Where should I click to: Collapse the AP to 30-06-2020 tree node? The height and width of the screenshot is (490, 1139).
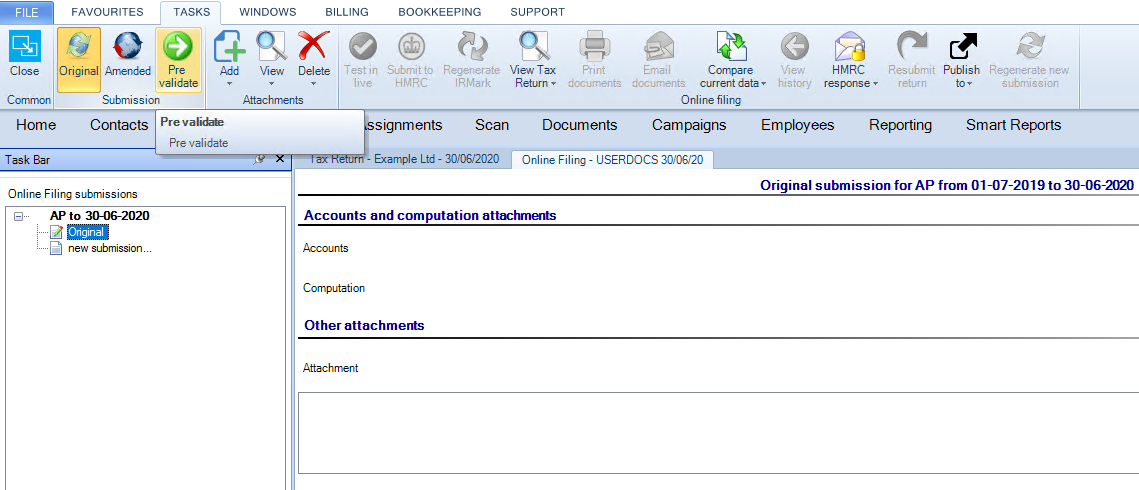(x=18, y=216)
